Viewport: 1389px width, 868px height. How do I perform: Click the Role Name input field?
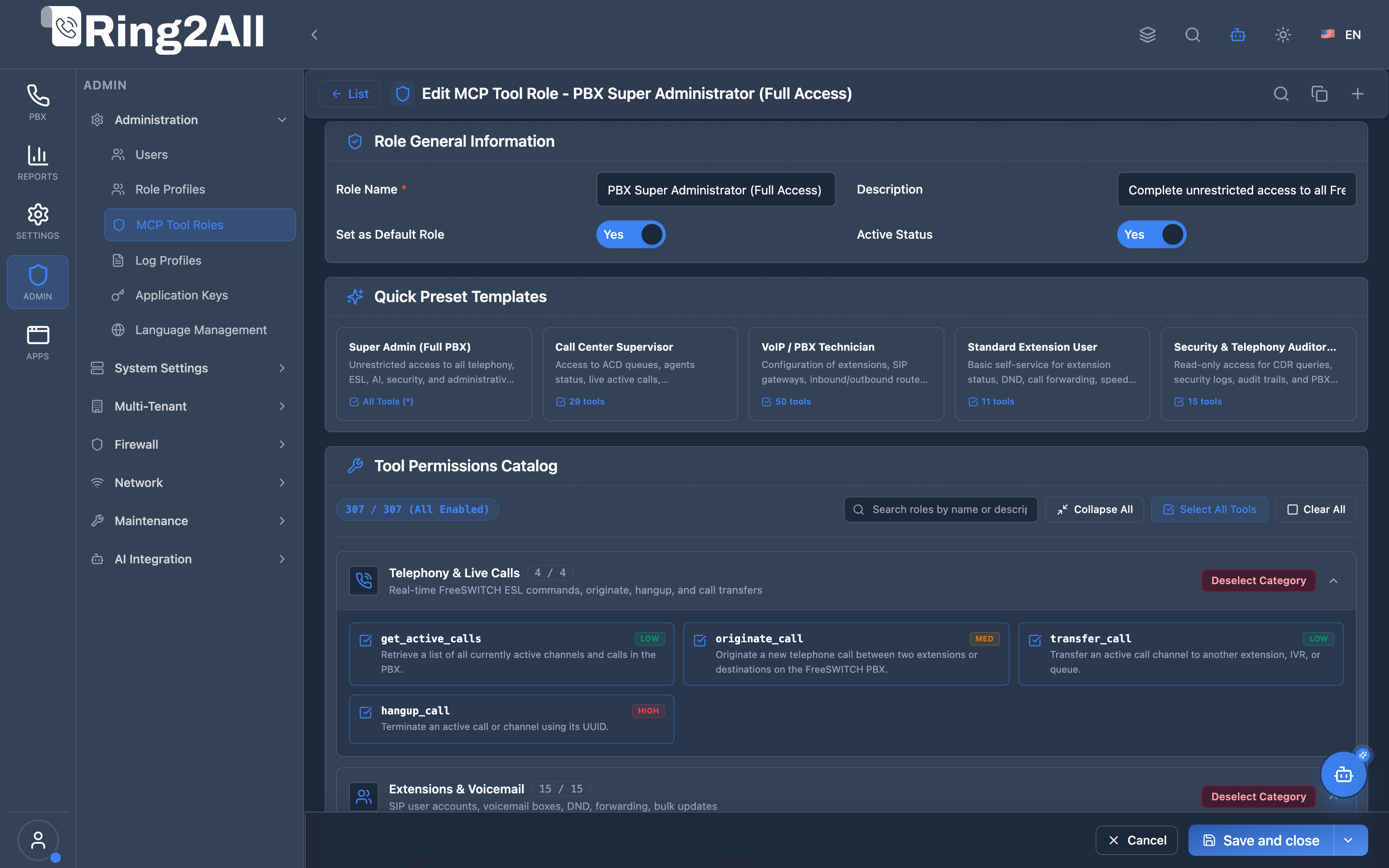click(716, 190)
